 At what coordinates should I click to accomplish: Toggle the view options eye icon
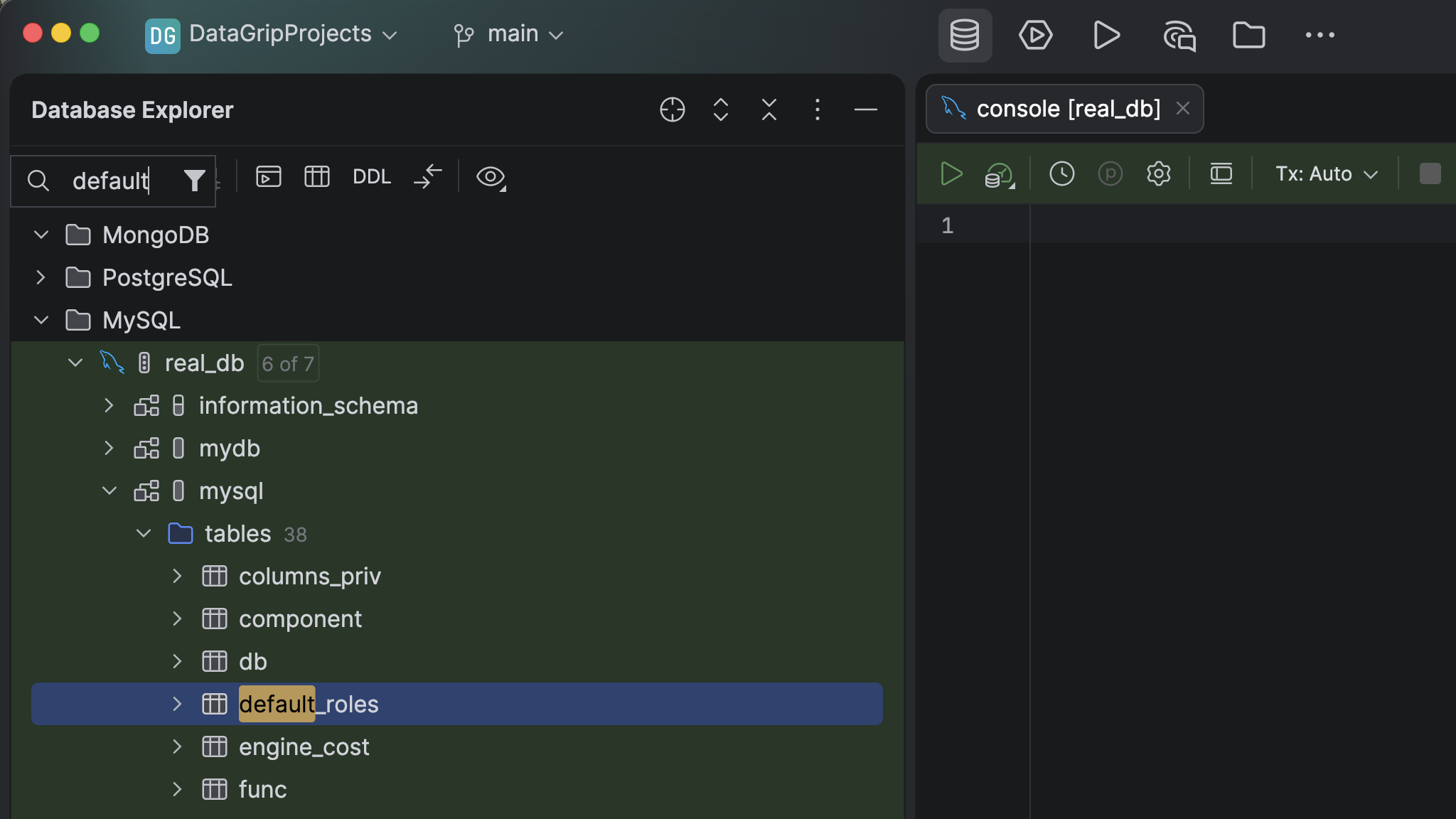491,177
